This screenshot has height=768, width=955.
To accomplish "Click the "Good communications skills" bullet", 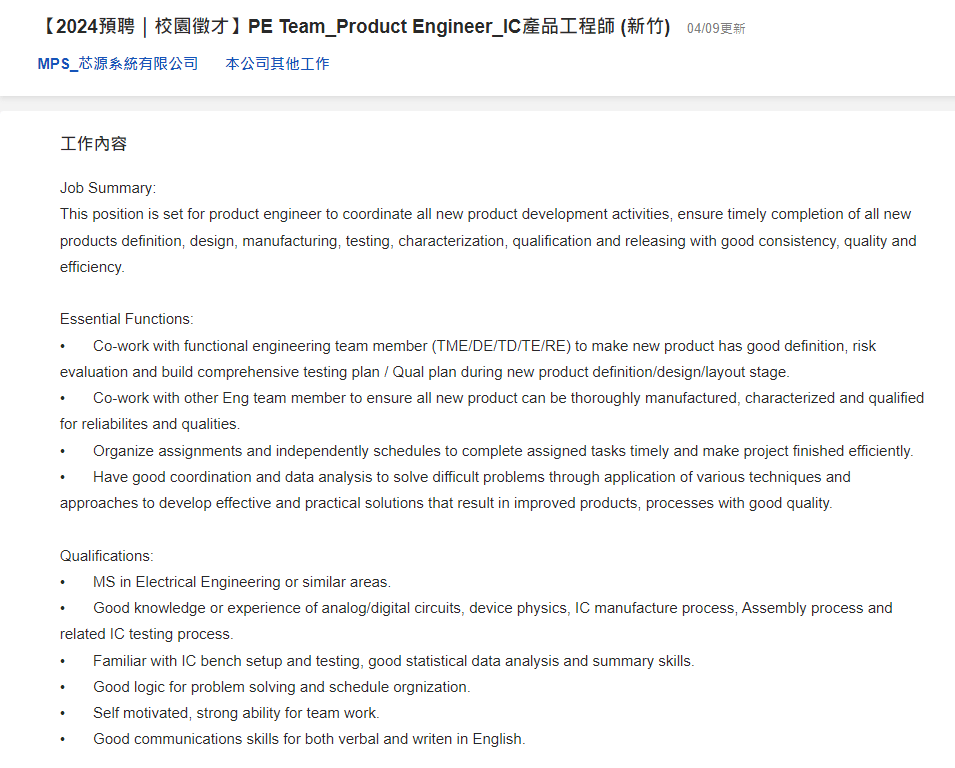I will (309, 739).
